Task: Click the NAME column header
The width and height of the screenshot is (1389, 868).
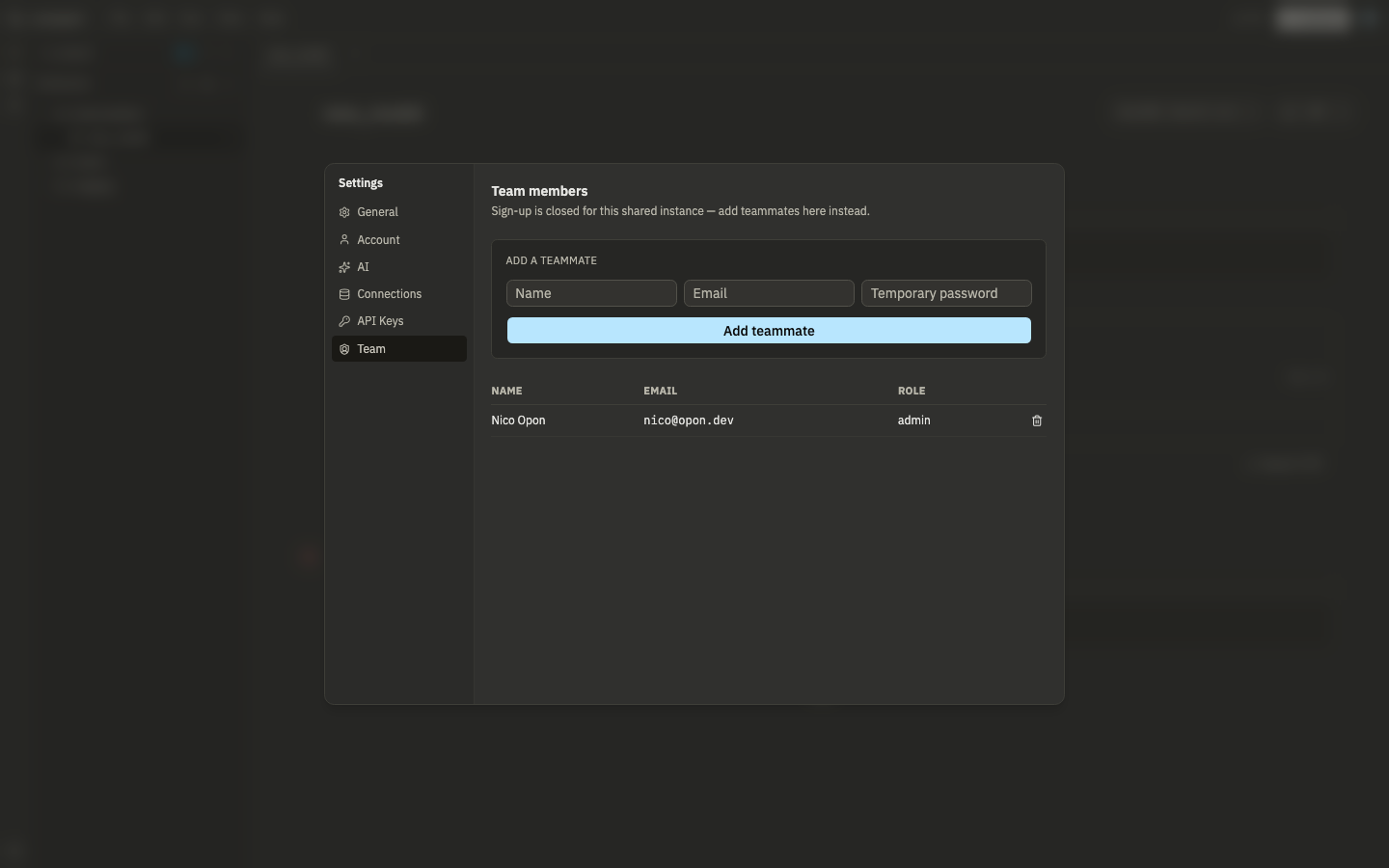Action: click(506, 391)
